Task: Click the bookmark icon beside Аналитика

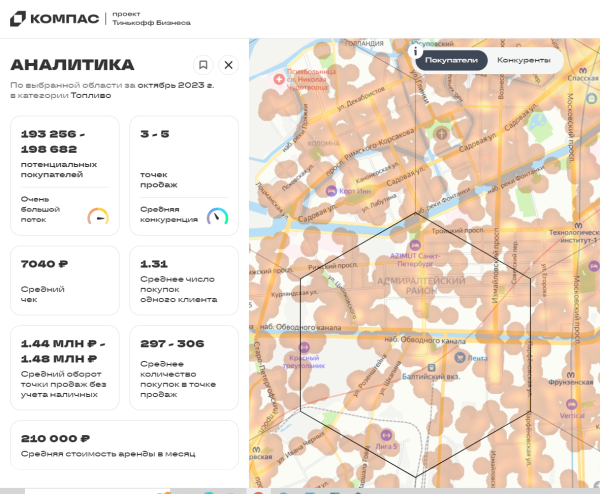Action: tap(203, 65)
